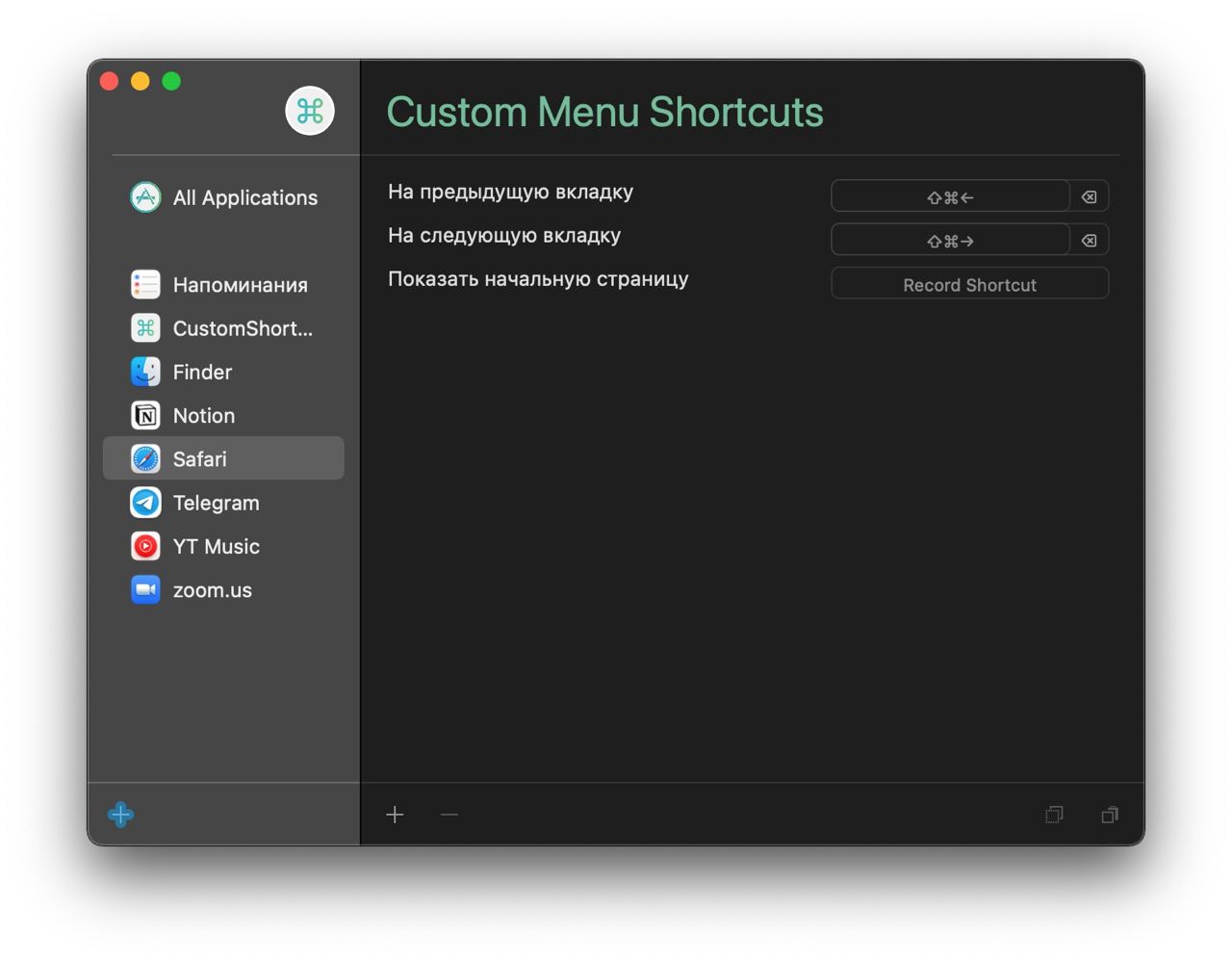Click the Telegram paper plane icon
Image resolution: width=1232 pixels, height=961 pixels.
(x=145, y=503)
